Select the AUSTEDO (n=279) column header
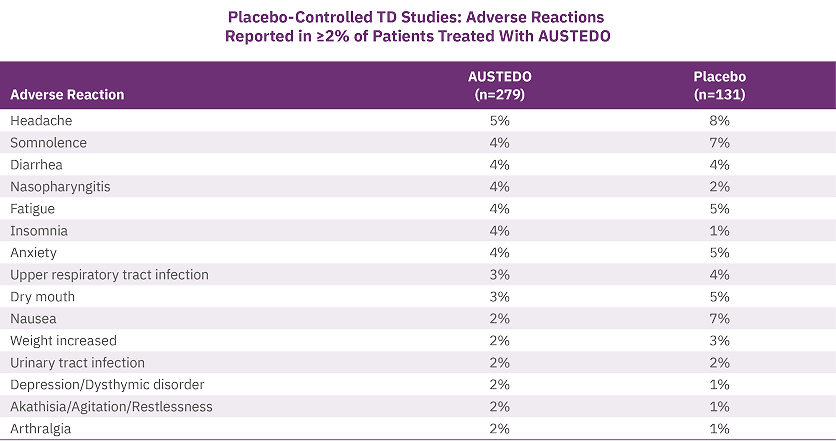 [x=500, y=85]
